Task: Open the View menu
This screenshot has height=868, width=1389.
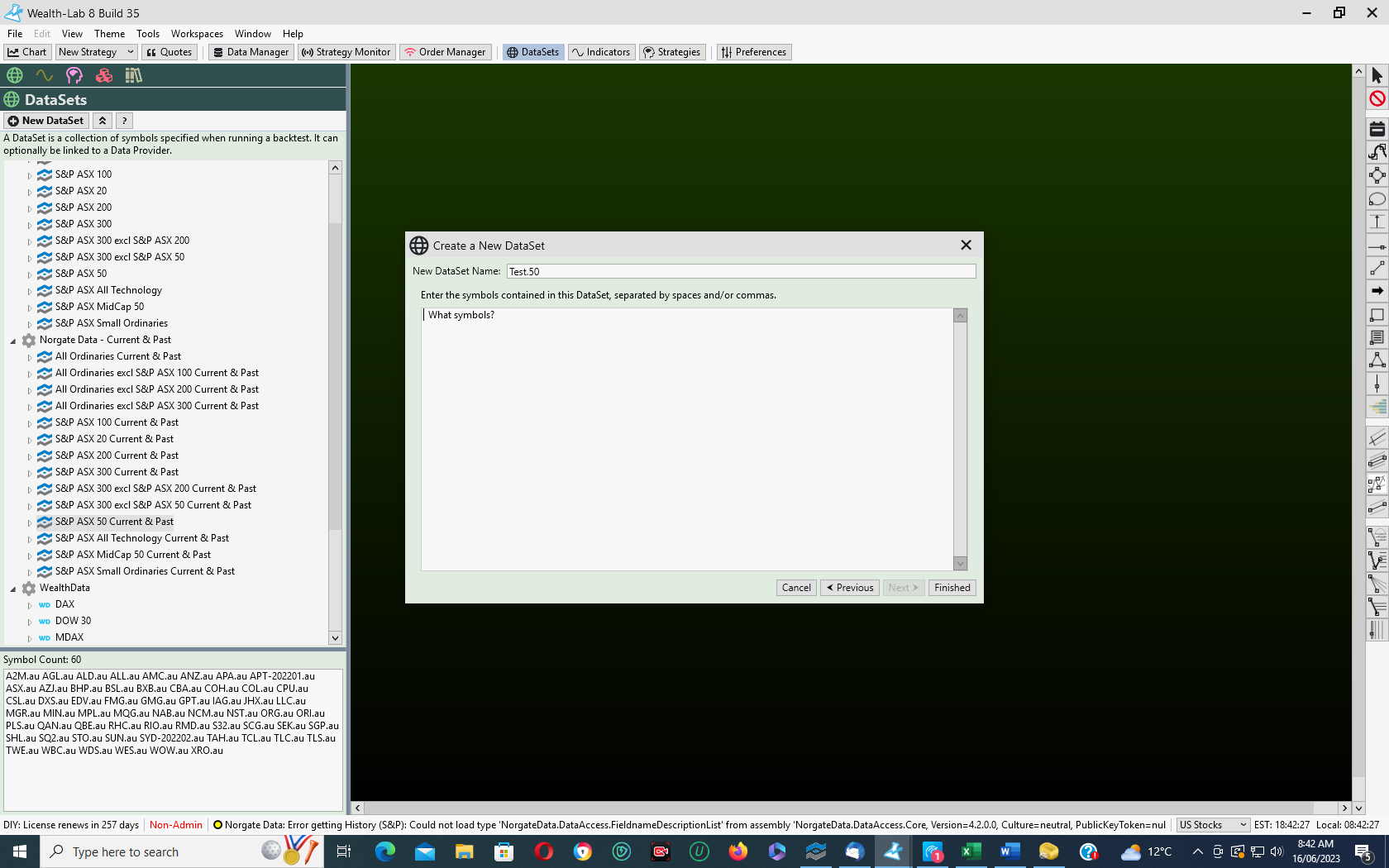Action: [x=72, y=34]
